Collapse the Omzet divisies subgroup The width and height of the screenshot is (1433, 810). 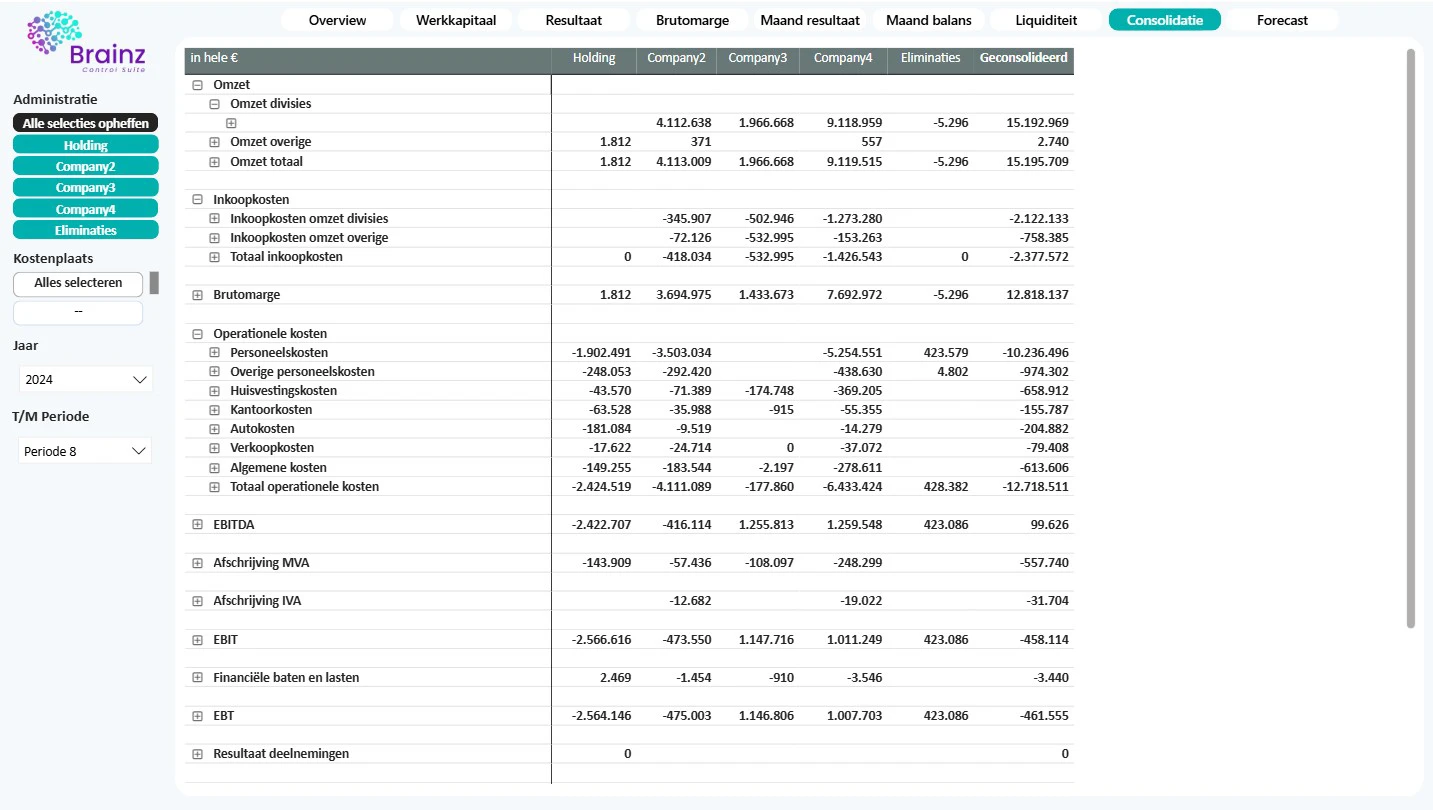click(x=214, y=104)
